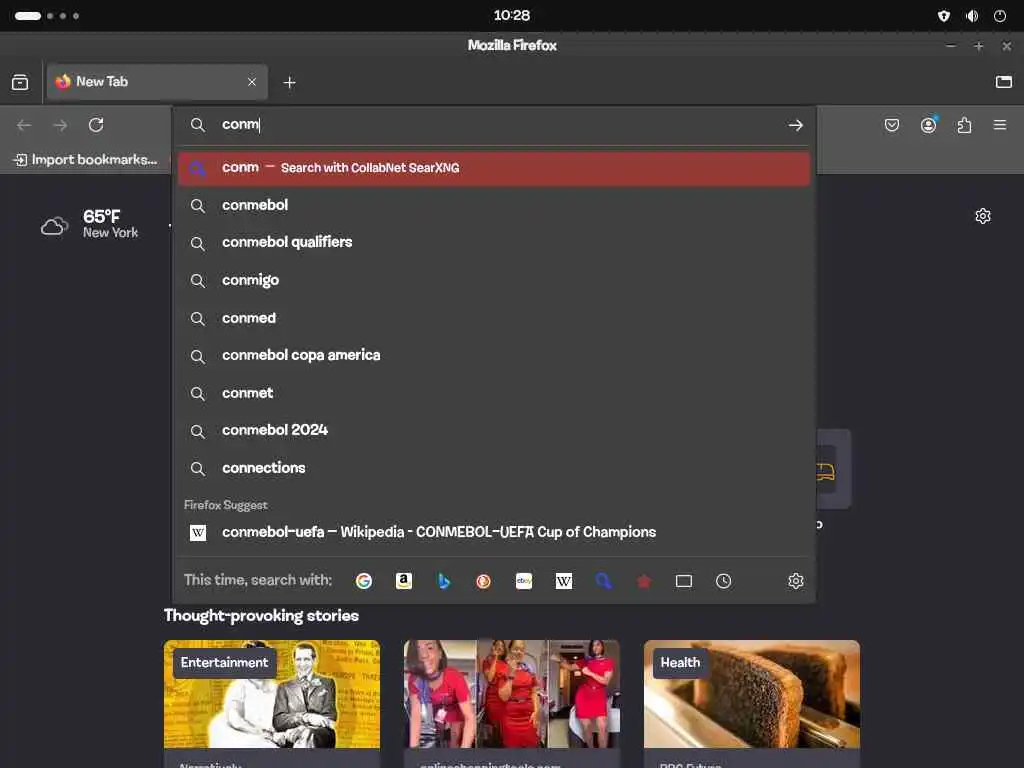Search bookmarks using the star icon
1024x768 pixels.
[x=643, y=581]
